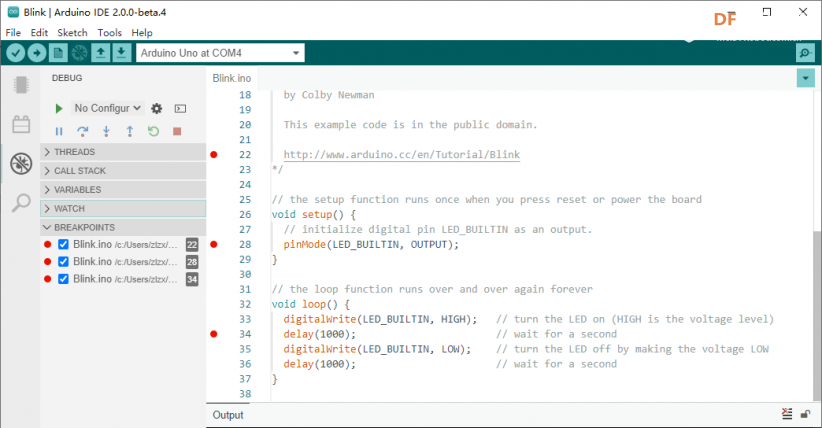Expand the THREADS section
Screen dimensions: 822x428
click(123, 152)
